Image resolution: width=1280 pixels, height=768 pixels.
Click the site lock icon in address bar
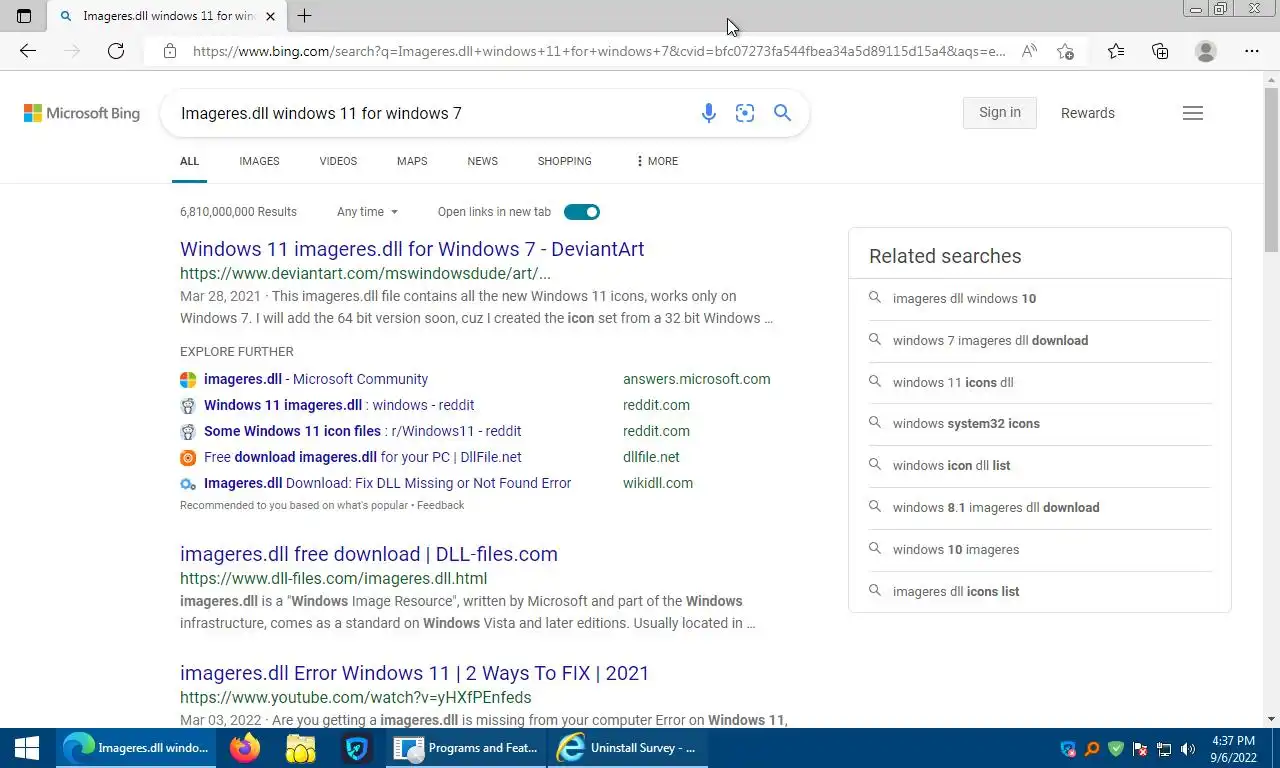[170, 51]
